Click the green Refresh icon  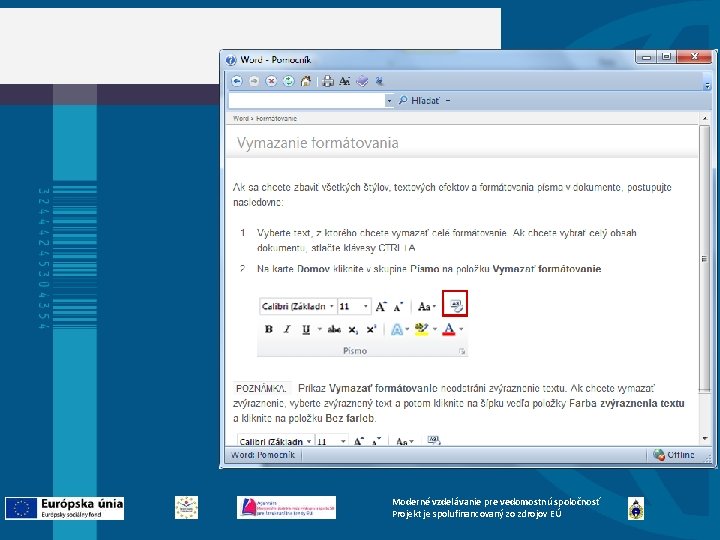288,81
